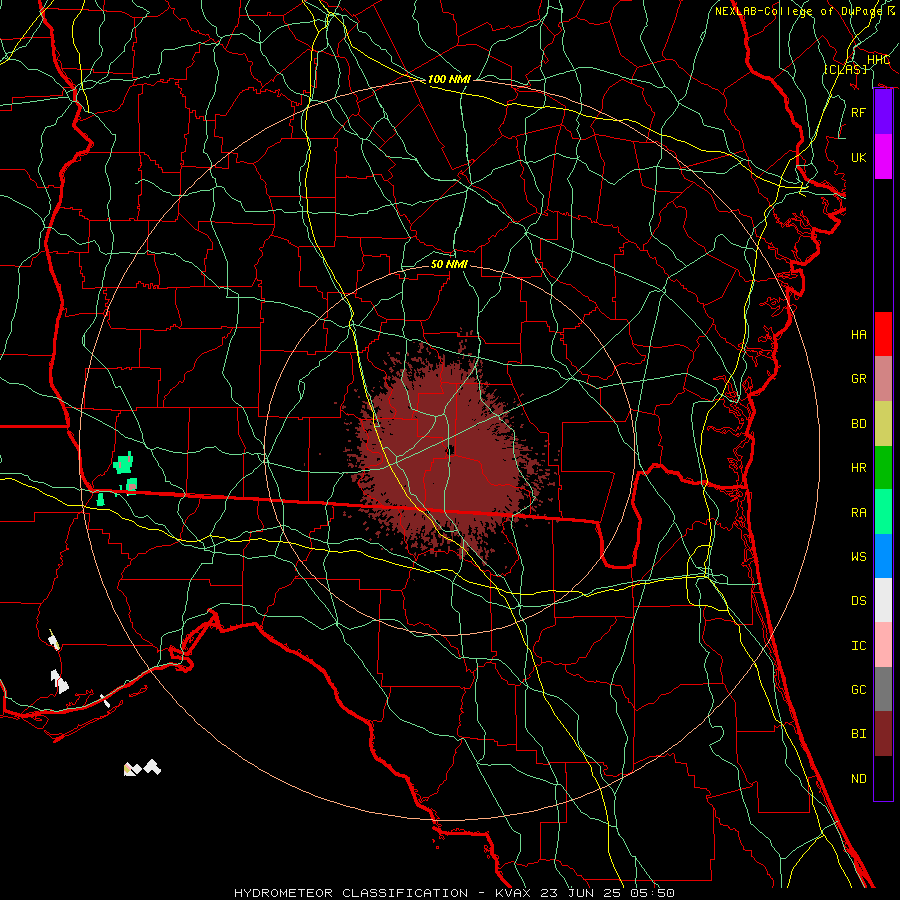900x900 pixels.
Task: Click the RF purple legend swatch
Action: (x=883, y=112)
